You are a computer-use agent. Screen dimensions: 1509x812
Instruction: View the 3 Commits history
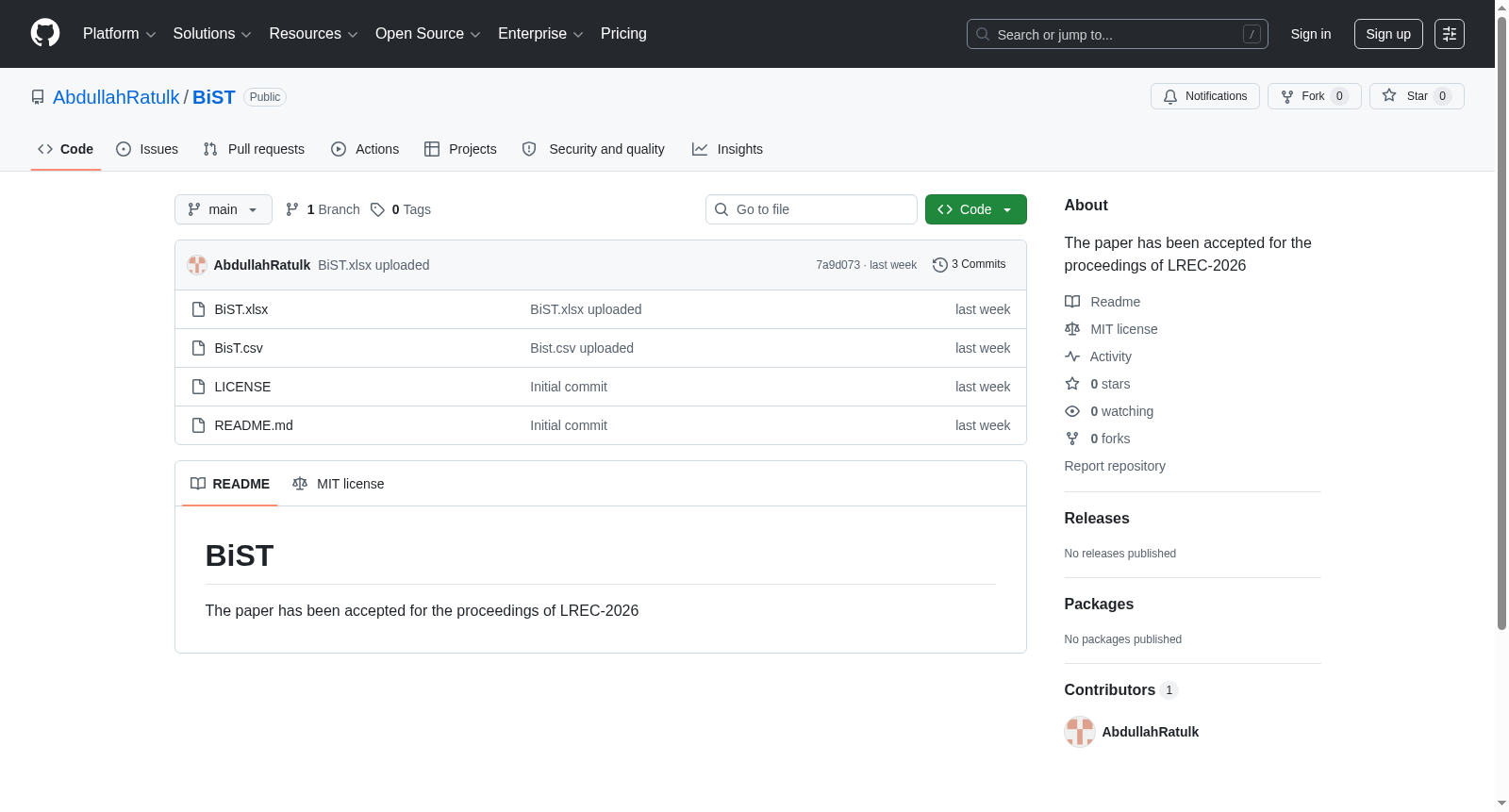(970, 264)
